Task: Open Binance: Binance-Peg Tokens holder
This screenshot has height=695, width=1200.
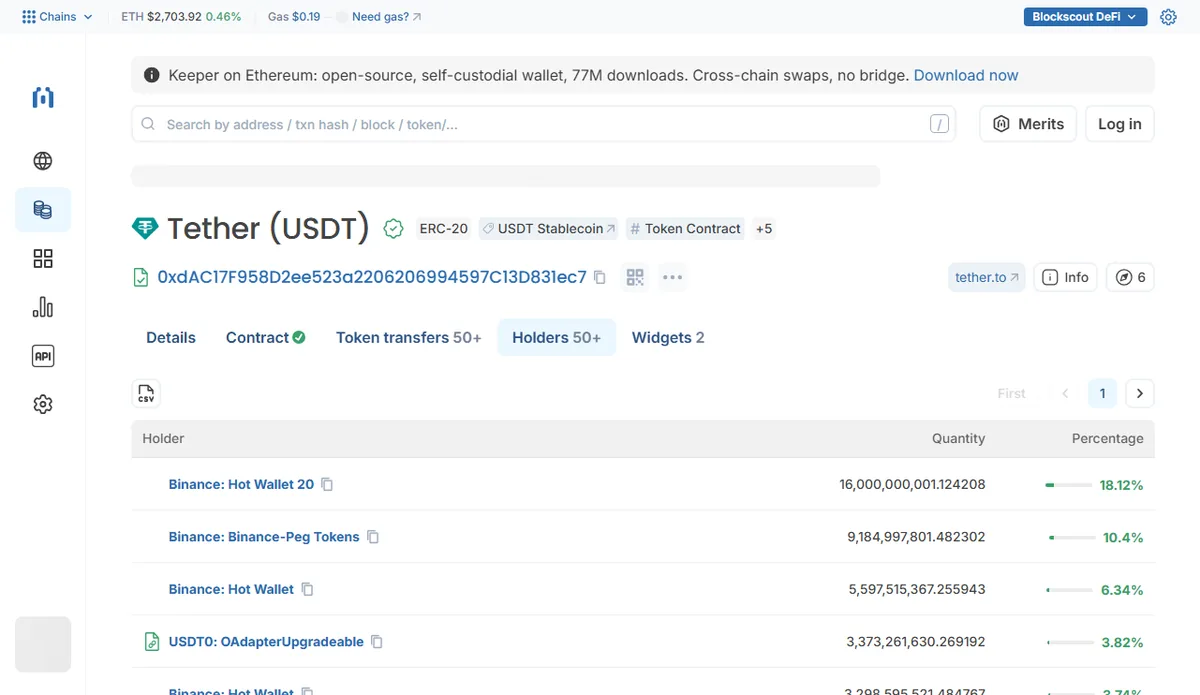Action: [x=264, y=537]
